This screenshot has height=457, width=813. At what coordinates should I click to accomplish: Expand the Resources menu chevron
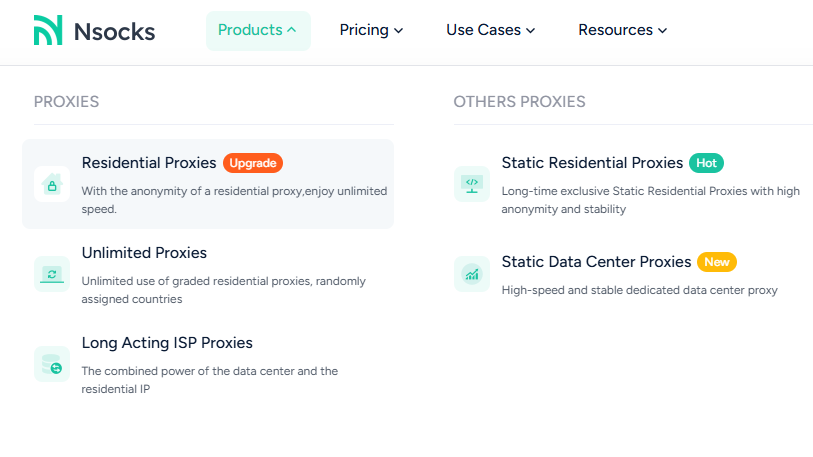662,31
